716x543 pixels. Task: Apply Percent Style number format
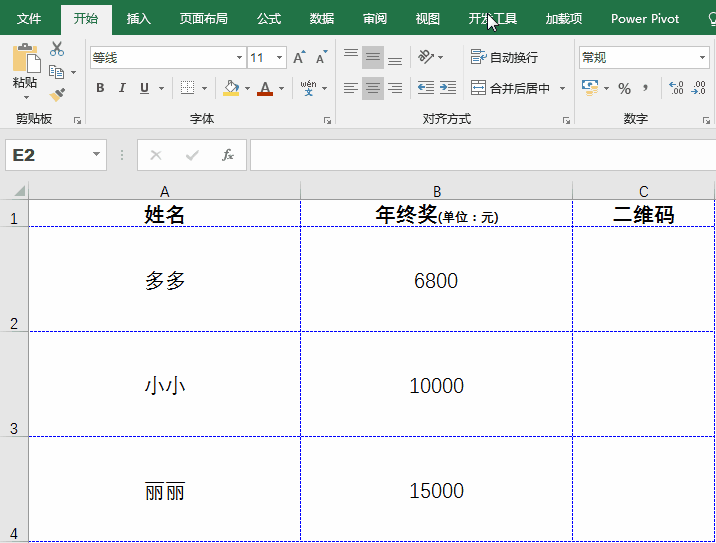624,88
